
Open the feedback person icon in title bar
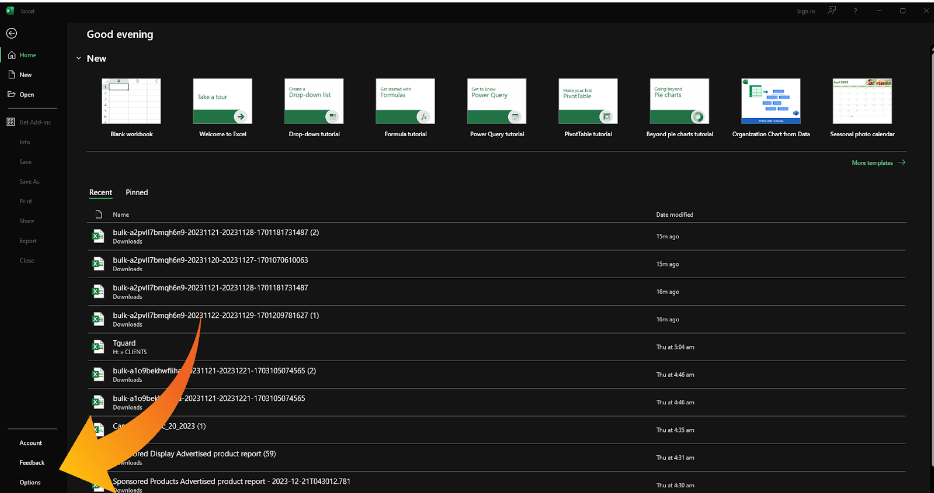[832, 11]
